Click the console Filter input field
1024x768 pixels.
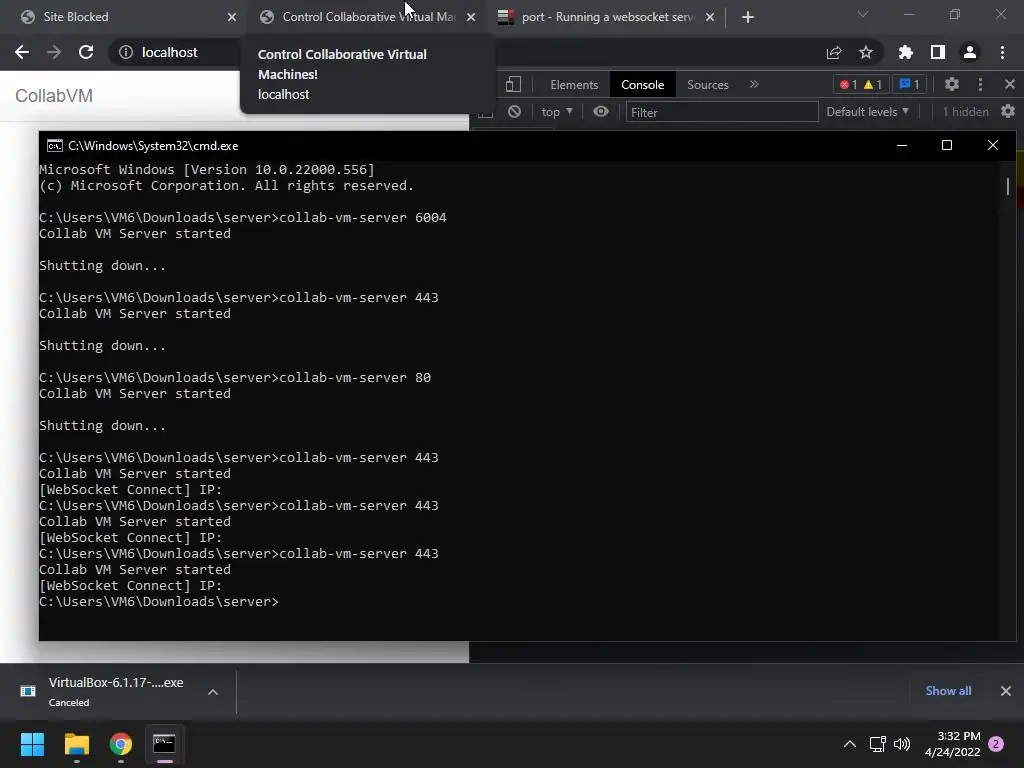point(722,112)
